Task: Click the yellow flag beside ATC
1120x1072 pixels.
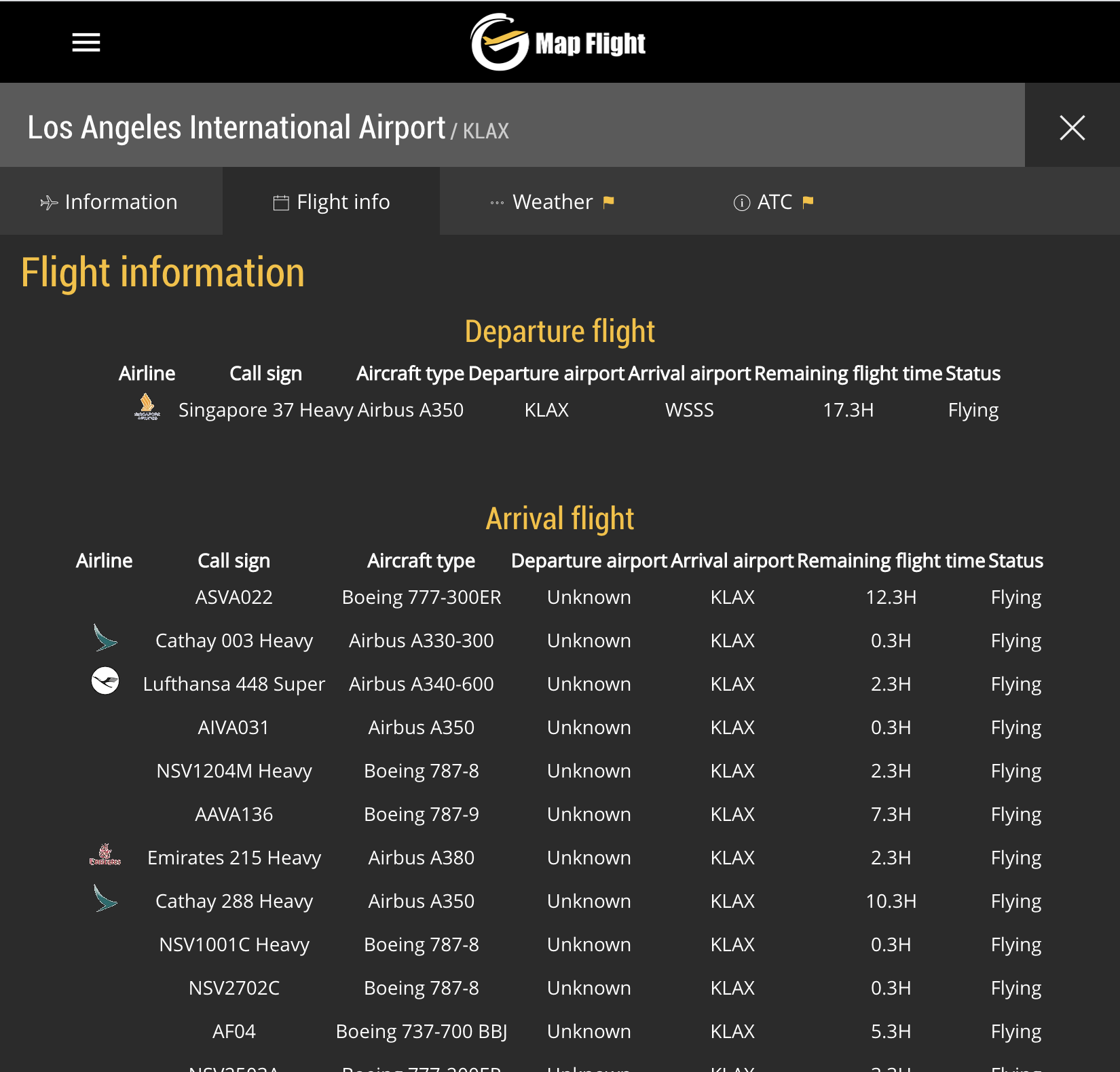Action: 808,202
